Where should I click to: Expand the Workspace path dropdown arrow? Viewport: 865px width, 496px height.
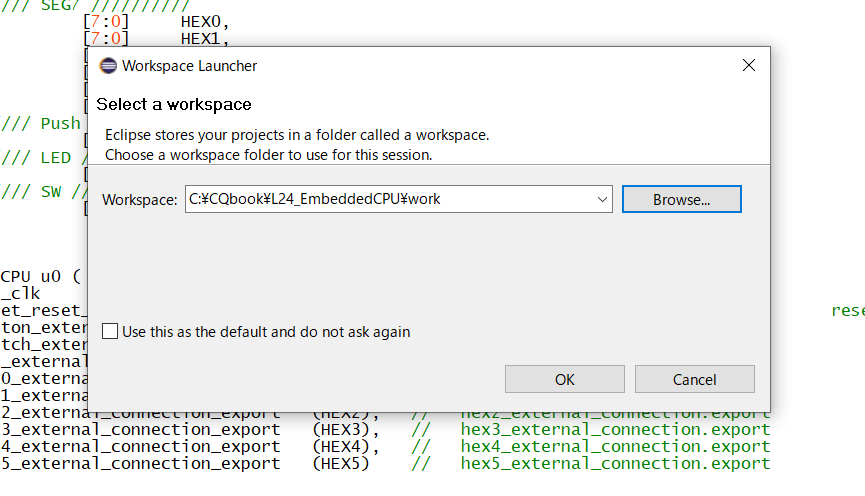click(602, 199)
